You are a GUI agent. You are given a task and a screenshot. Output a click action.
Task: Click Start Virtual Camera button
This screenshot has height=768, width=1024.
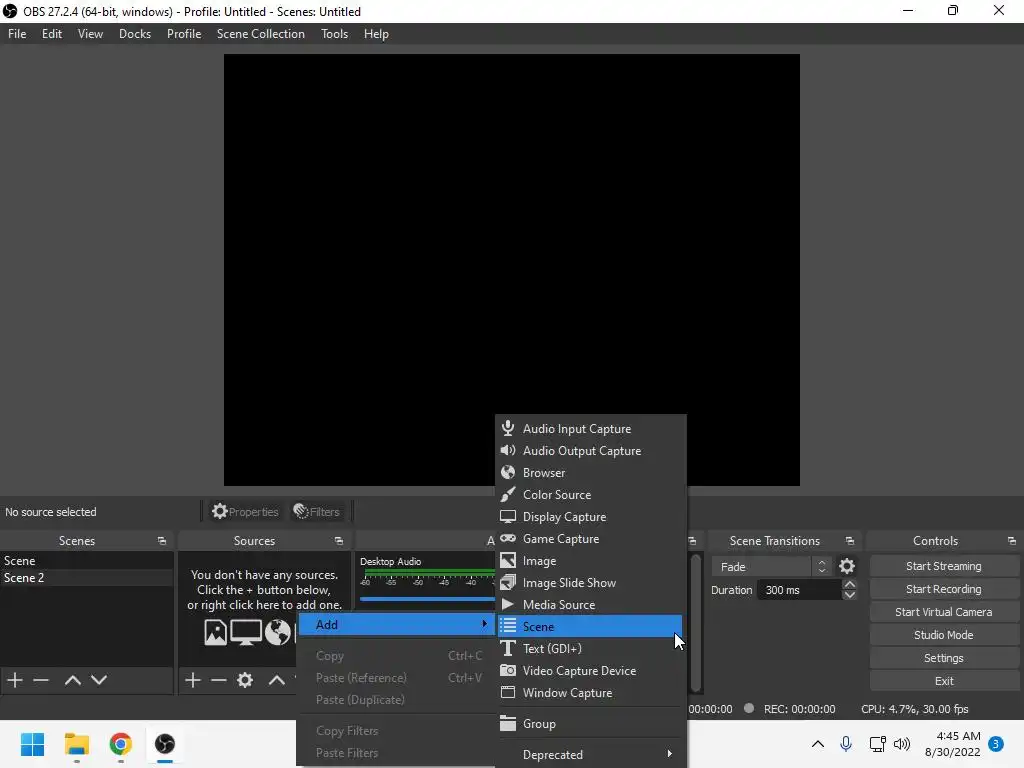click(944, 612)
